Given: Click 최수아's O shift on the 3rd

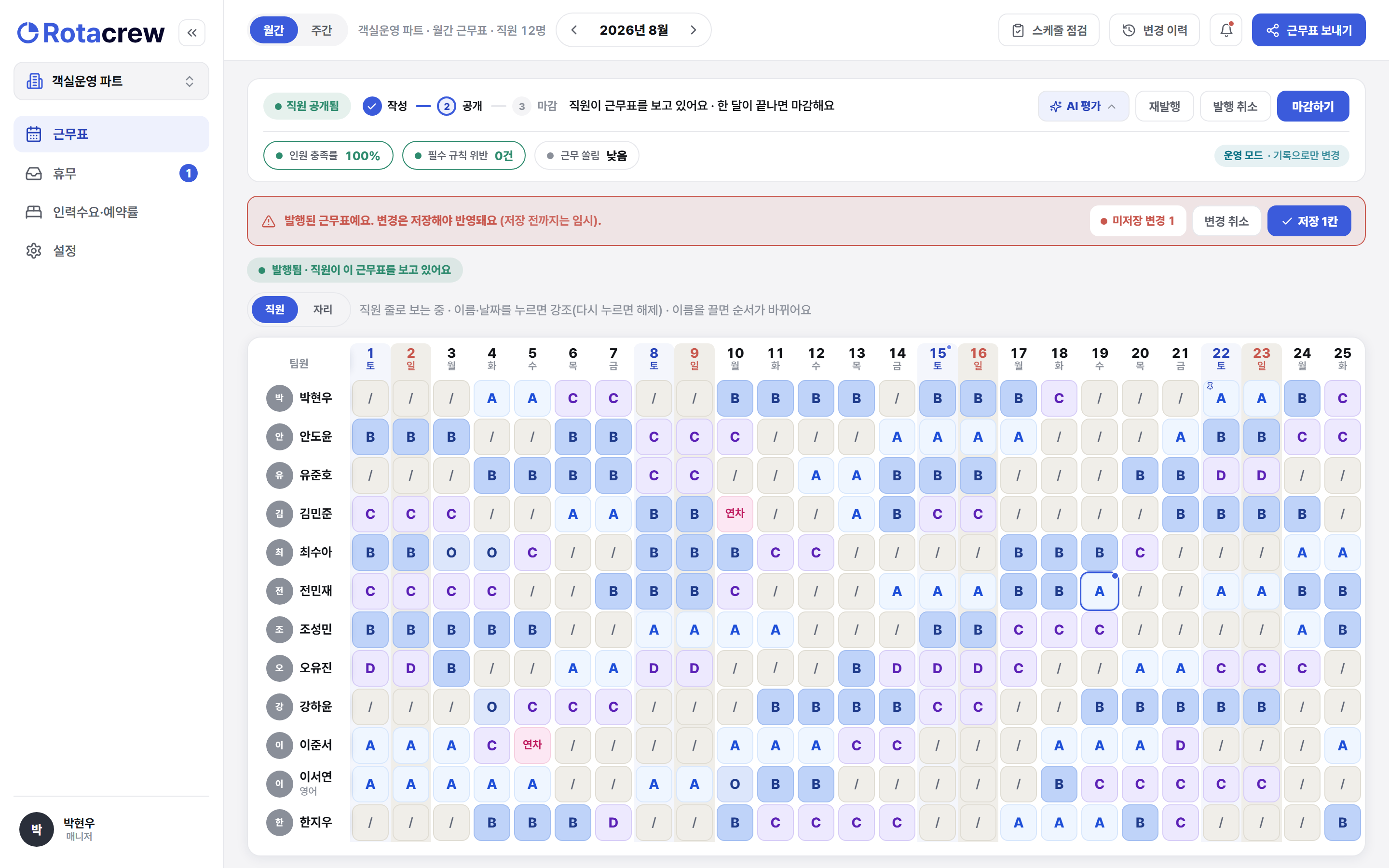Looking at the screenshot, I should (x=451, y=552).
